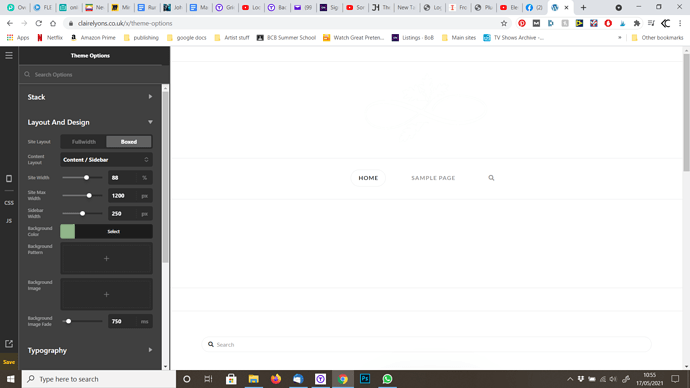Screen dimensions: 690x388
Task: Open the Windows notification center icon
Action: click(x=675, y=379)
